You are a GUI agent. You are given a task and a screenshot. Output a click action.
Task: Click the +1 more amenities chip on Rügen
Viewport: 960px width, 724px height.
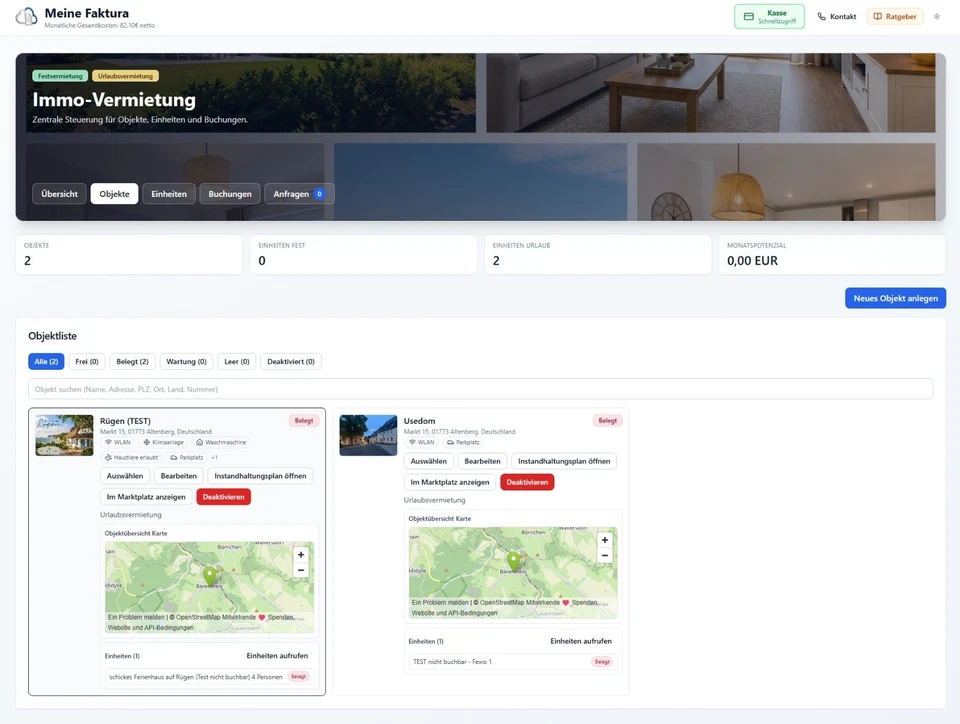click(214, 457)
